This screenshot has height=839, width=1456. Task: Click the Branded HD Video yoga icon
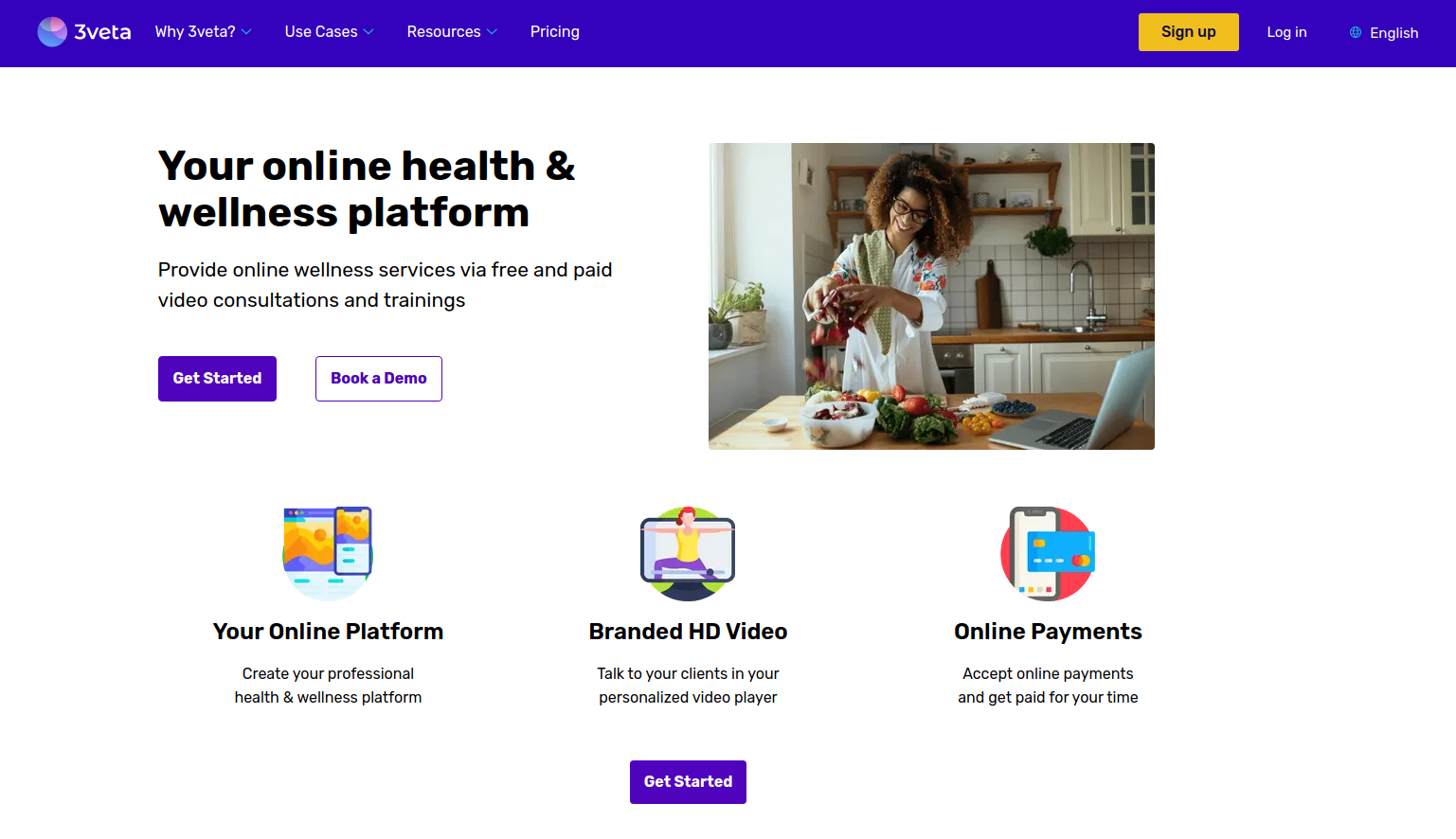(688, 554)
